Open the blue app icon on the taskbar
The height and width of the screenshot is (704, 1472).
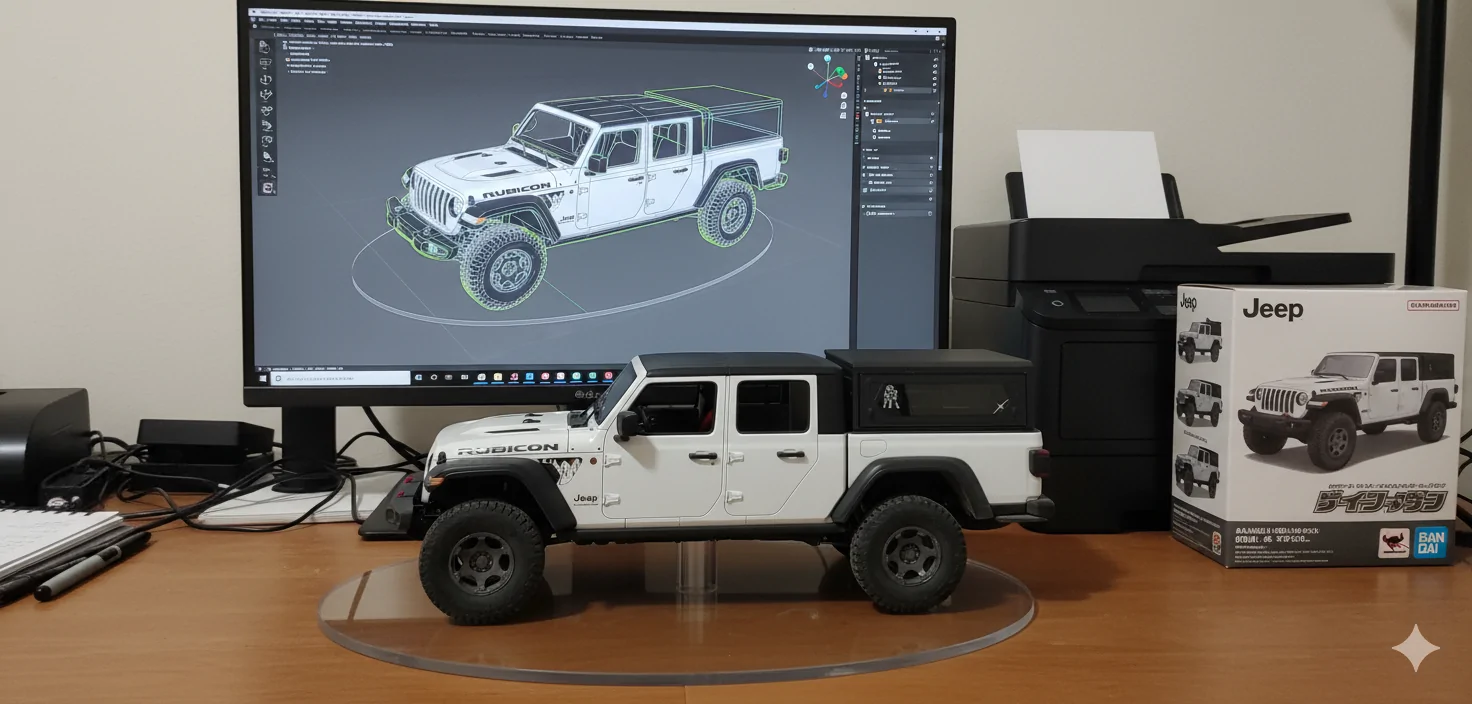529,376
